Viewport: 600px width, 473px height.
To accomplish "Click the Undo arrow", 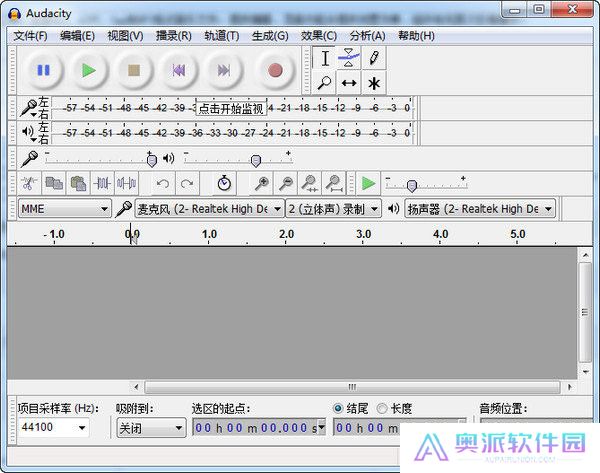I will pyautogui.click(x=163, y=183).
